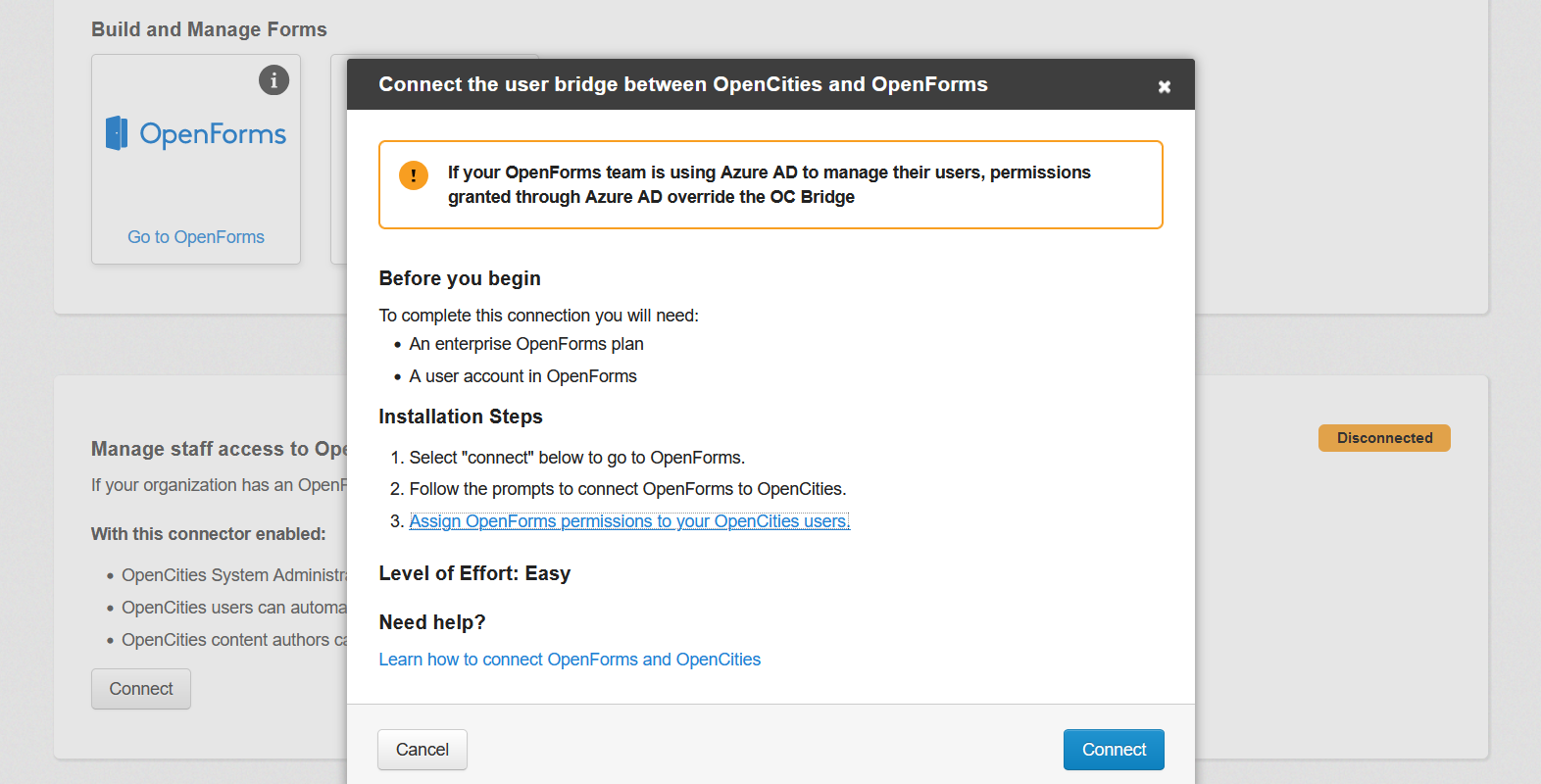The image size is (1541, 784).
Task: Select the dialog title bar text
Action: point(682,84)
